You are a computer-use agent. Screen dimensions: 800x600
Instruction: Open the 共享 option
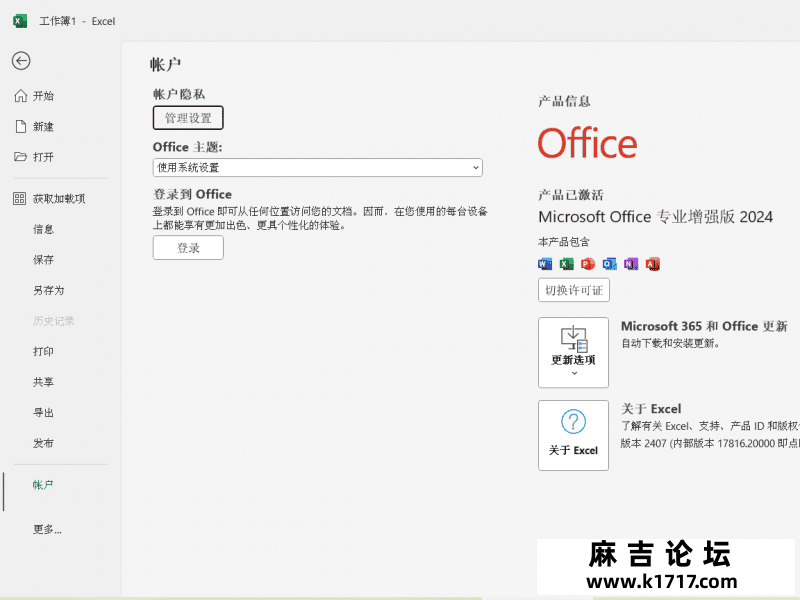(x=43, y=382)
